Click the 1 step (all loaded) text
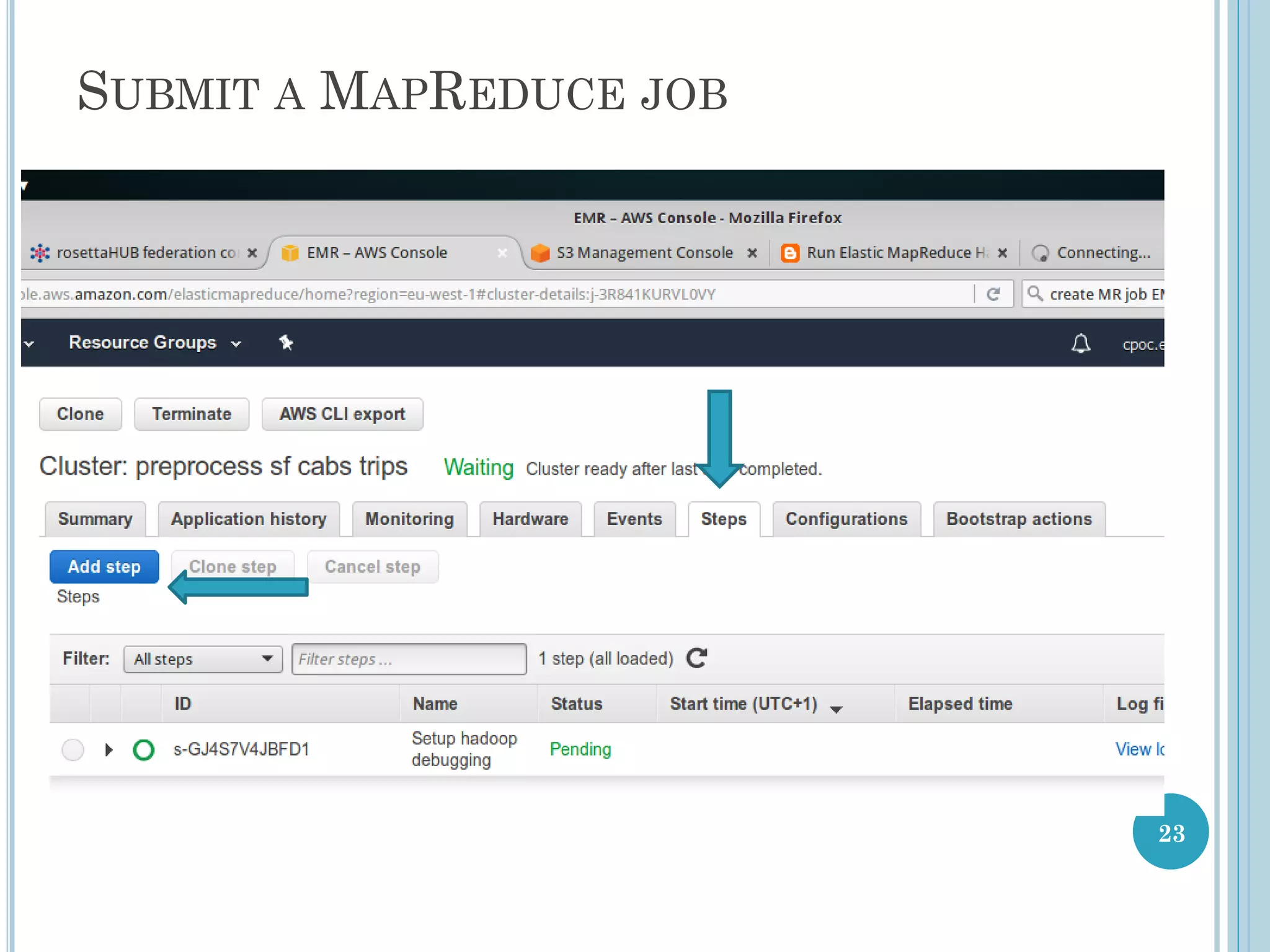Screen dimensions: 1270x952 coord(606,658)
